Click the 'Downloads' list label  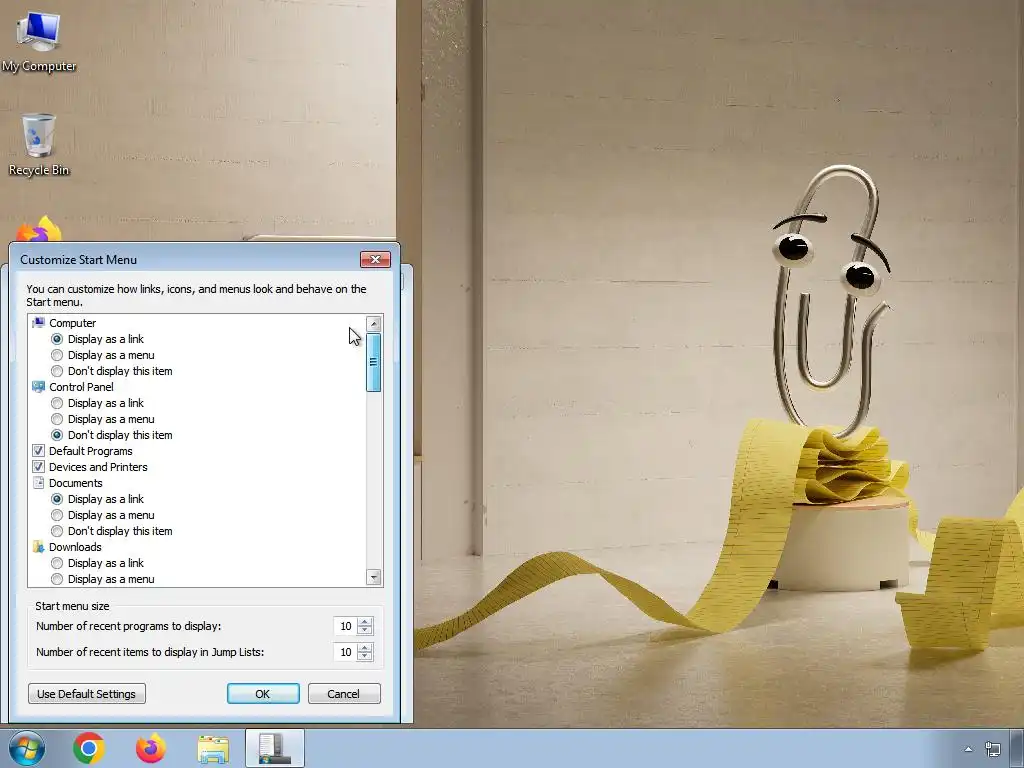coord(75,547)
